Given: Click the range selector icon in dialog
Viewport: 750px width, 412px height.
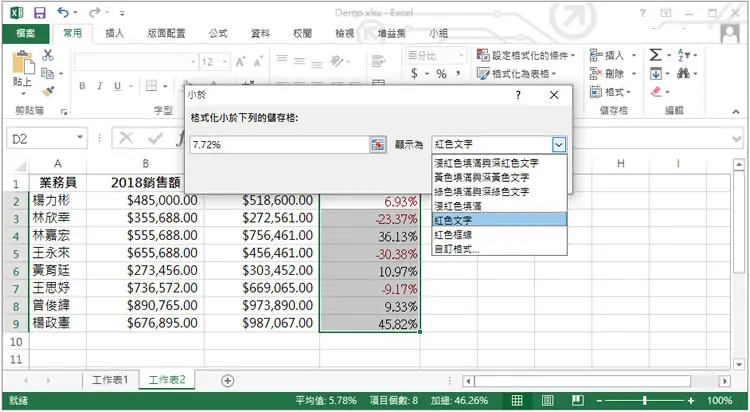Looking at the screenshot, I should [377, 145].
